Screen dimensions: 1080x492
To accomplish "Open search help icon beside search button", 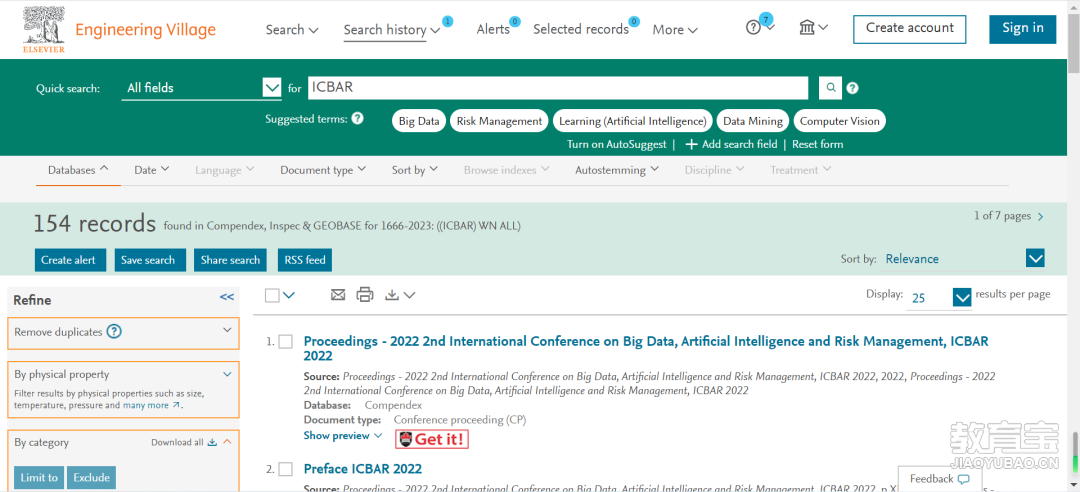I will pyautogui.click(x=853, y=88).
